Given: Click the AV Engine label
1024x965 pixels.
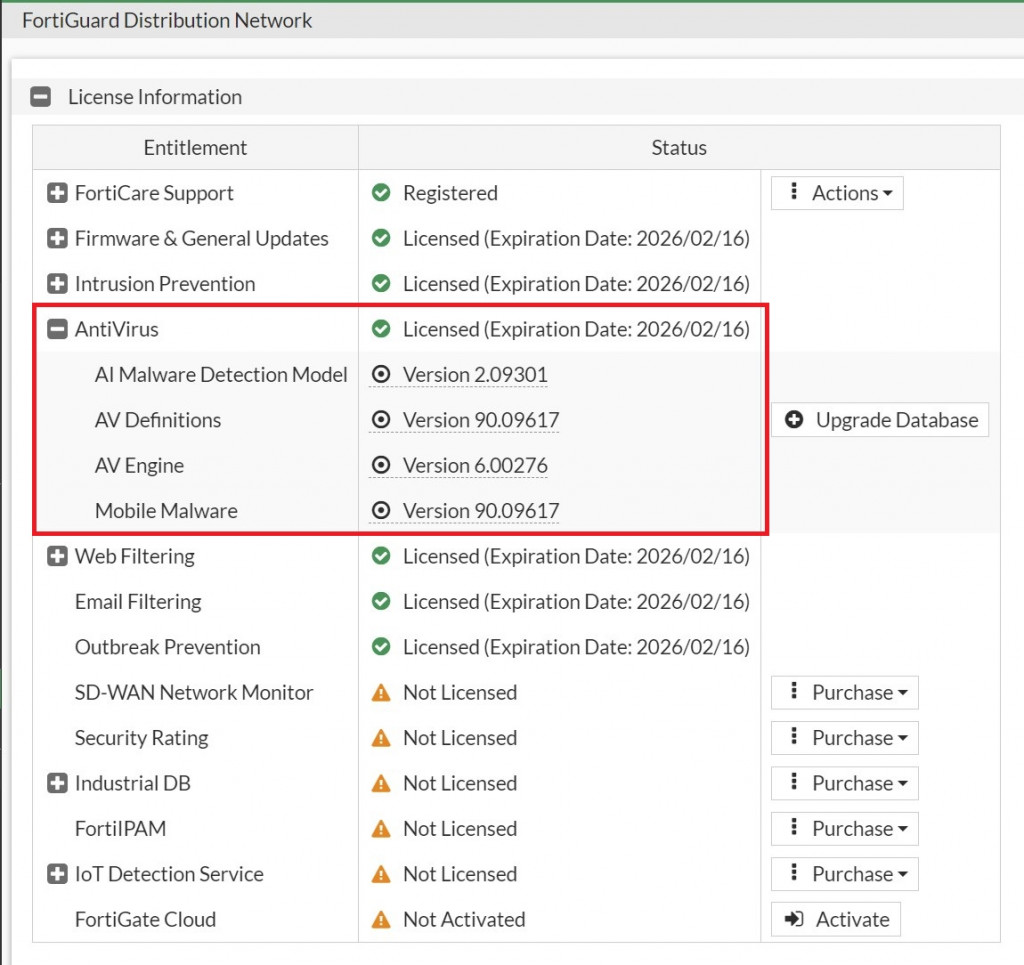Looking at the screenshot, I should pyautogui.click(x=139, y=466).
